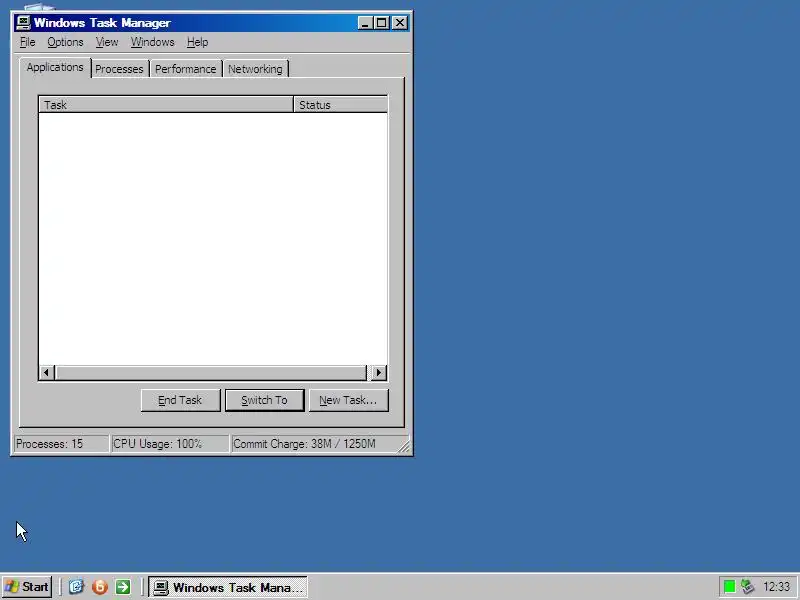Sort by the Status column header

point(340,105)
